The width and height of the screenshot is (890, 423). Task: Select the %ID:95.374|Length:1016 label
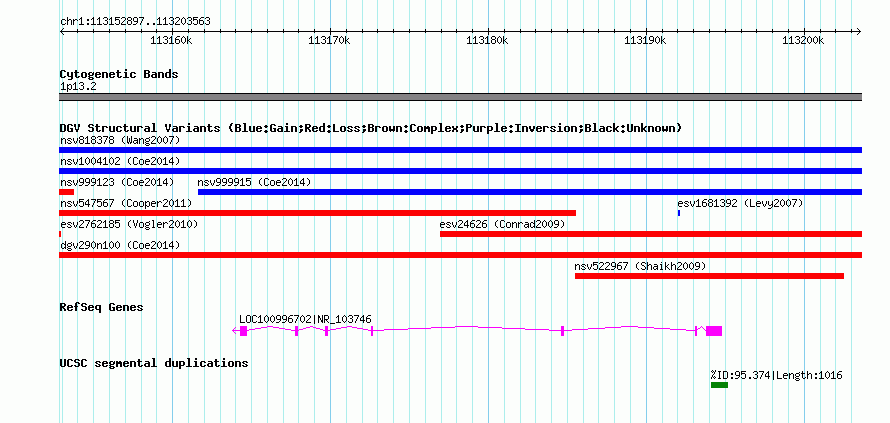tap(776, 375)
